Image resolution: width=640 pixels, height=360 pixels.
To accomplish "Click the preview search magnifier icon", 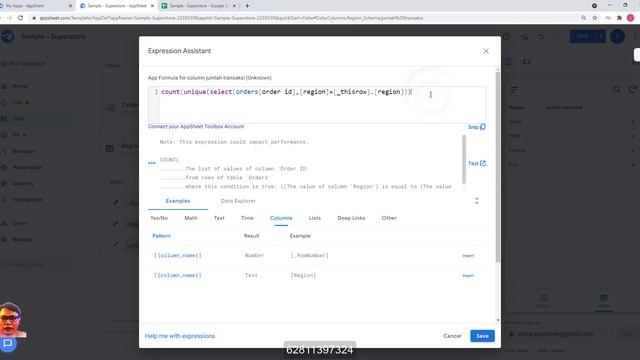I will [x=617, y=89].
